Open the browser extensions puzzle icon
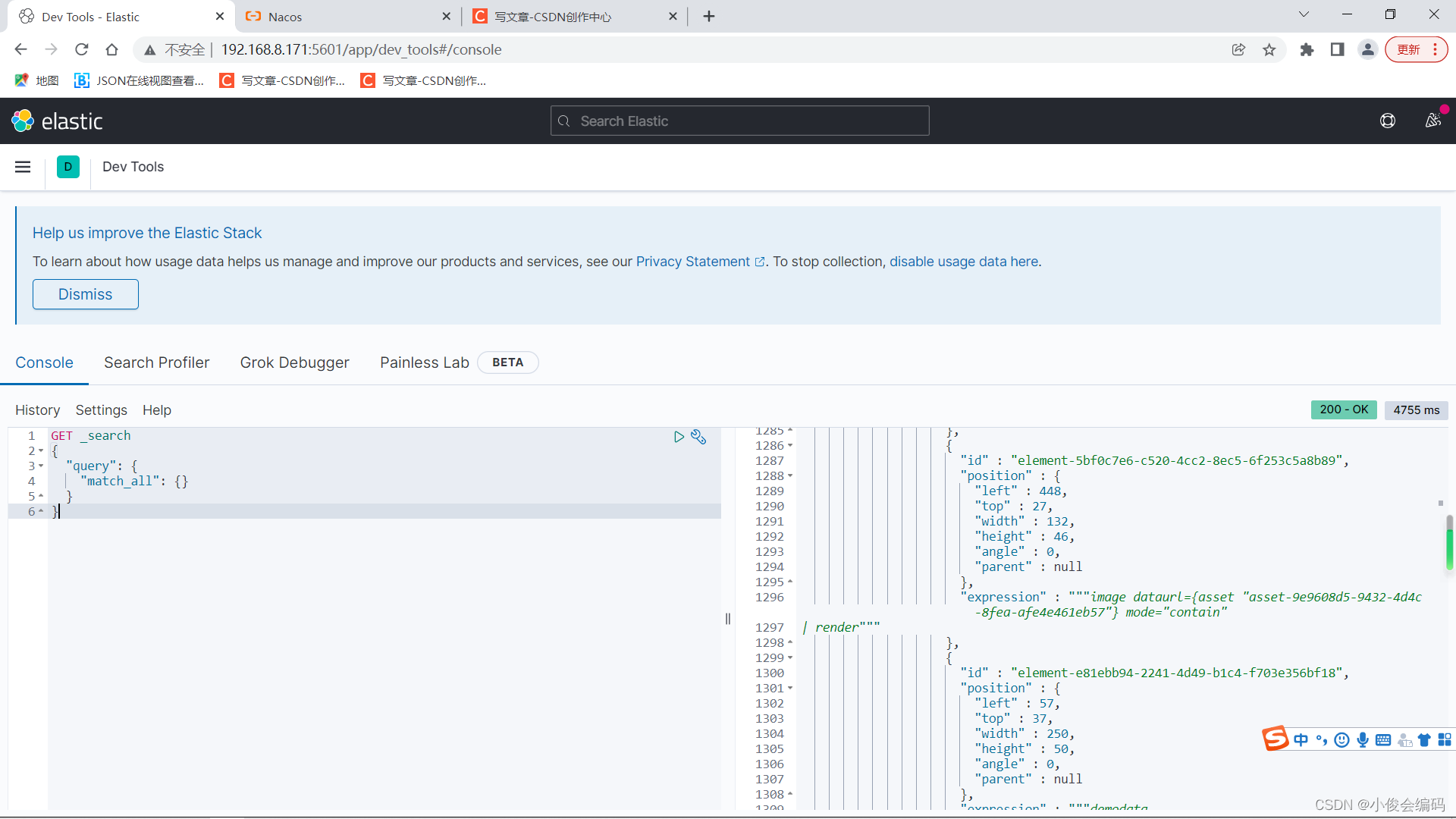1456x819 pixels. pos(1307,49)
